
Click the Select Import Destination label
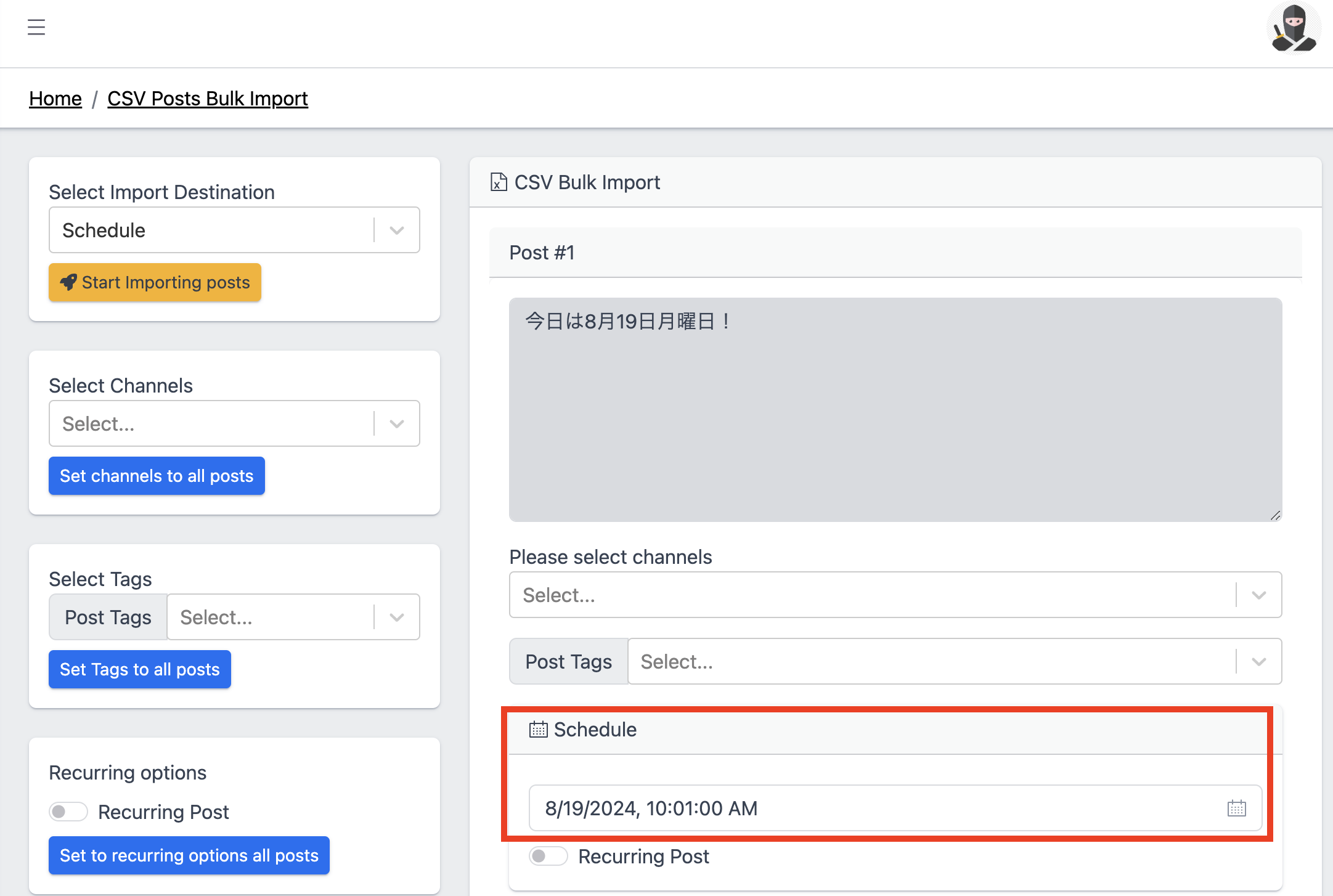162,192
